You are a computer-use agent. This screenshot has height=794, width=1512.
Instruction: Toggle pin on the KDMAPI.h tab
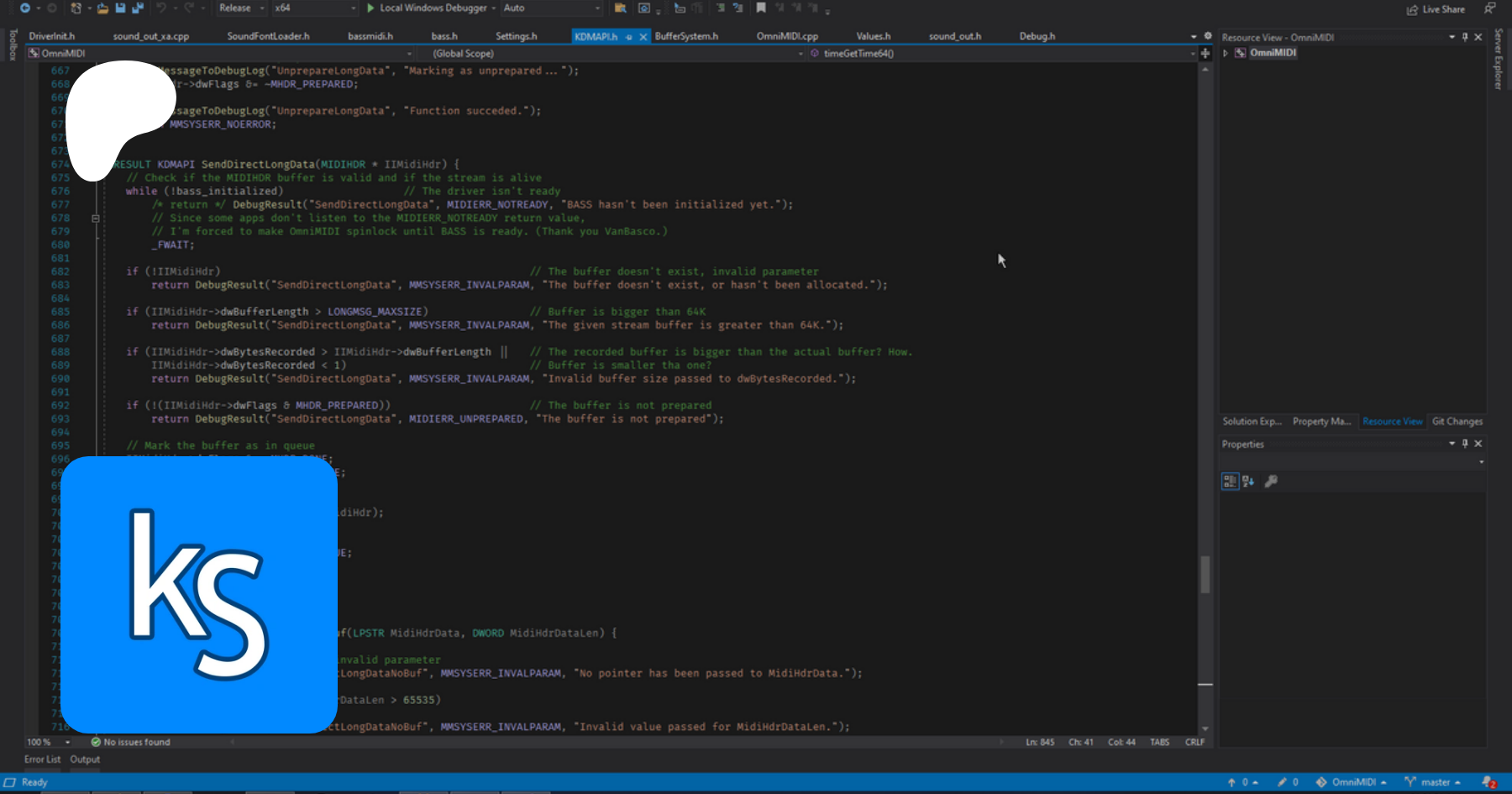pyautogui.click(x=629, y=37)
